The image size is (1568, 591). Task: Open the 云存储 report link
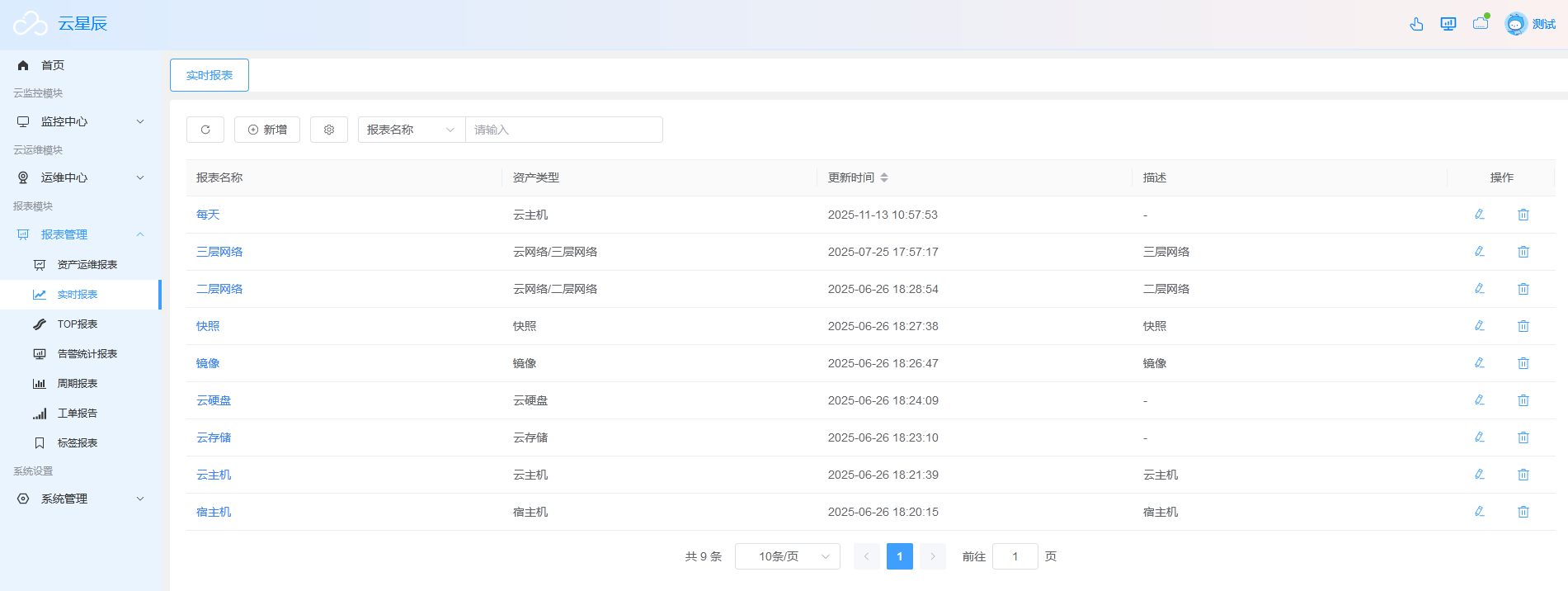(x=214, y=437)
